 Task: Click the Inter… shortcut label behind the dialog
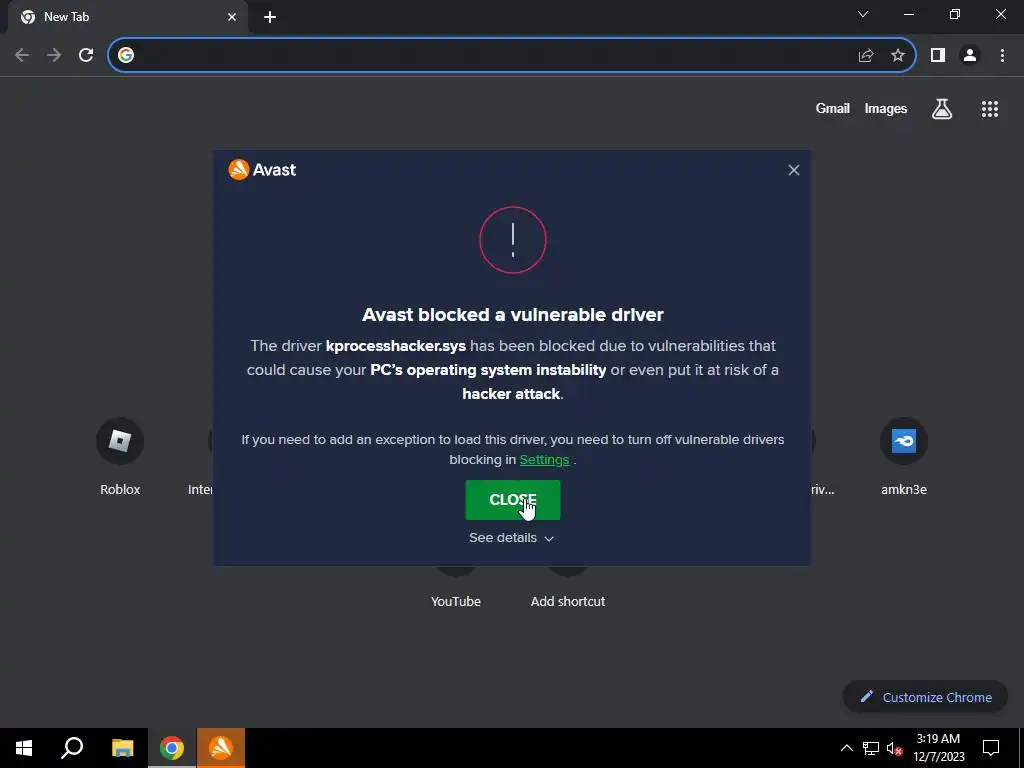(200, 490)
